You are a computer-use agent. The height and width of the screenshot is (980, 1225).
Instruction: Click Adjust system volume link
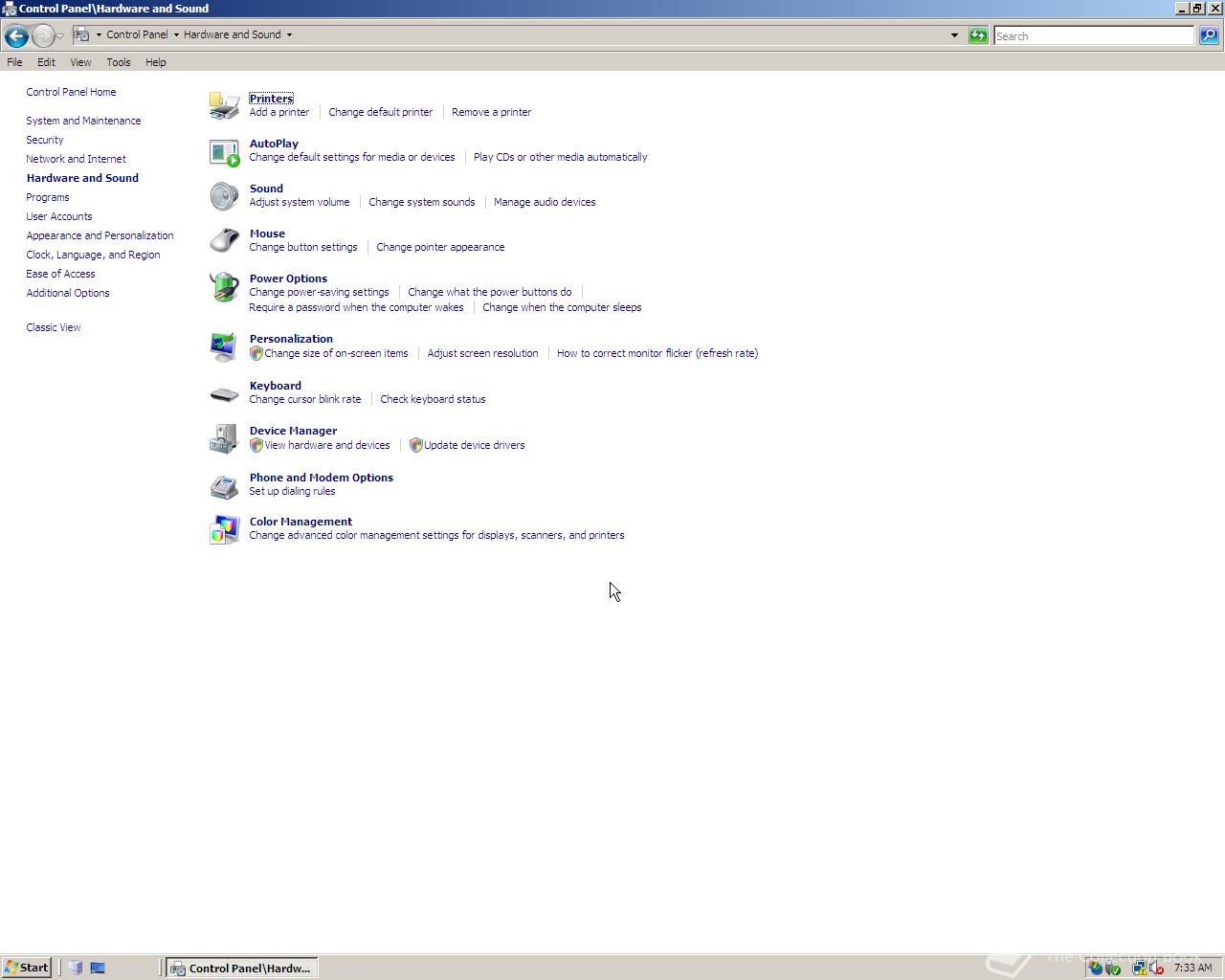tap(299, 202)
